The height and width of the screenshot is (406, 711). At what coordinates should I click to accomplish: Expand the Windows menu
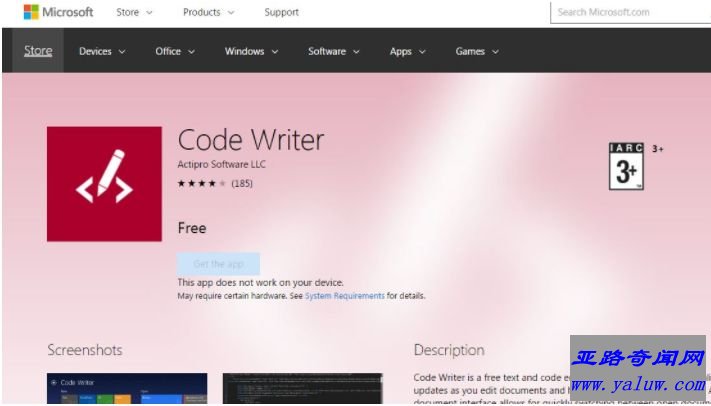[251, 51]
